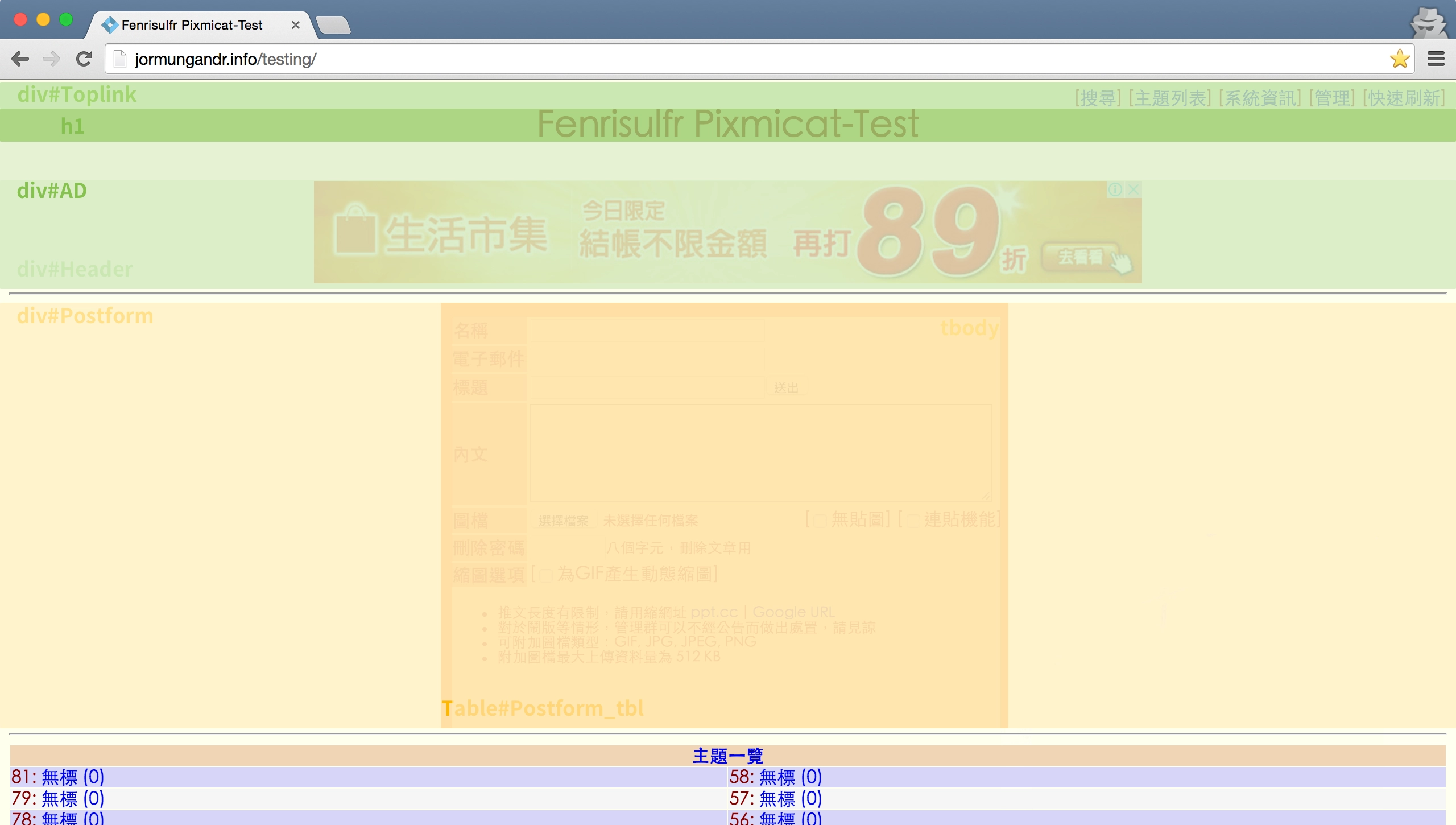The image size is (1456, 825).
Task: Click the 管理 link
Action: [1332, 98]
